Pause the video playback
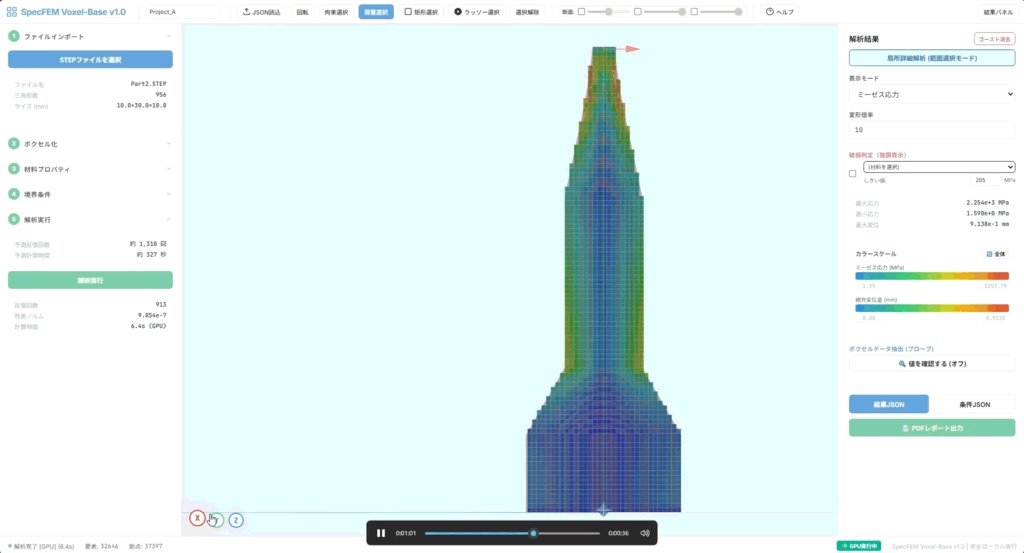1024x553 pixels. click(381, 533)
